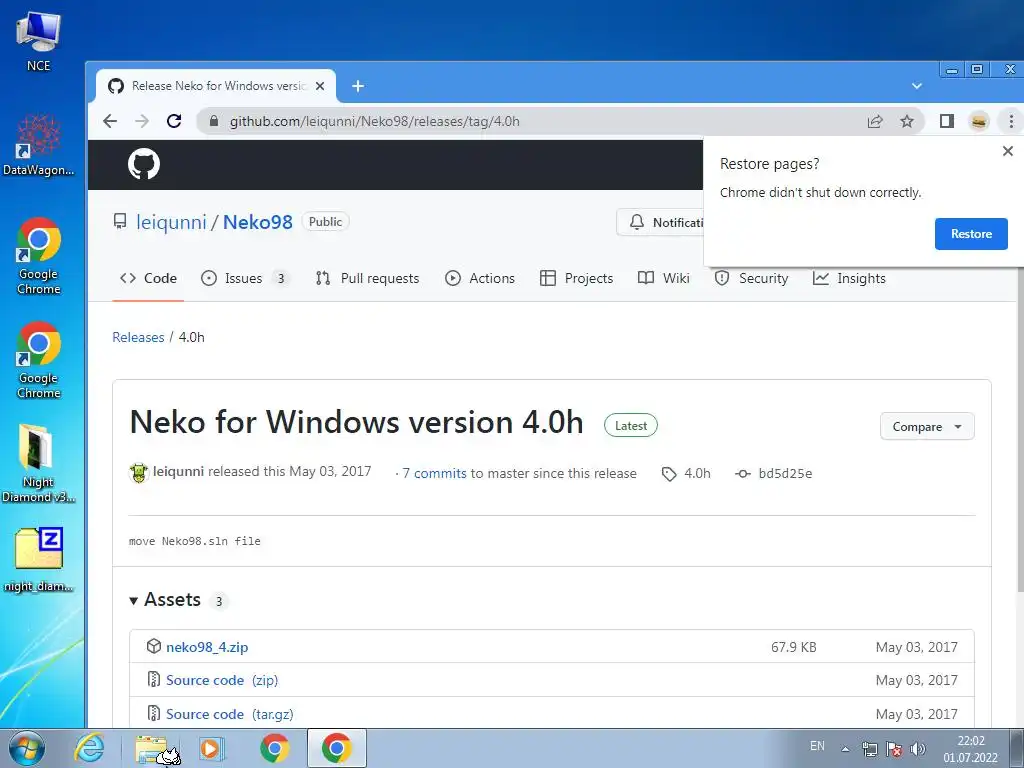This screenshot has height=768, width=1024.
Task: Open the Security tab
Action: 752,278
